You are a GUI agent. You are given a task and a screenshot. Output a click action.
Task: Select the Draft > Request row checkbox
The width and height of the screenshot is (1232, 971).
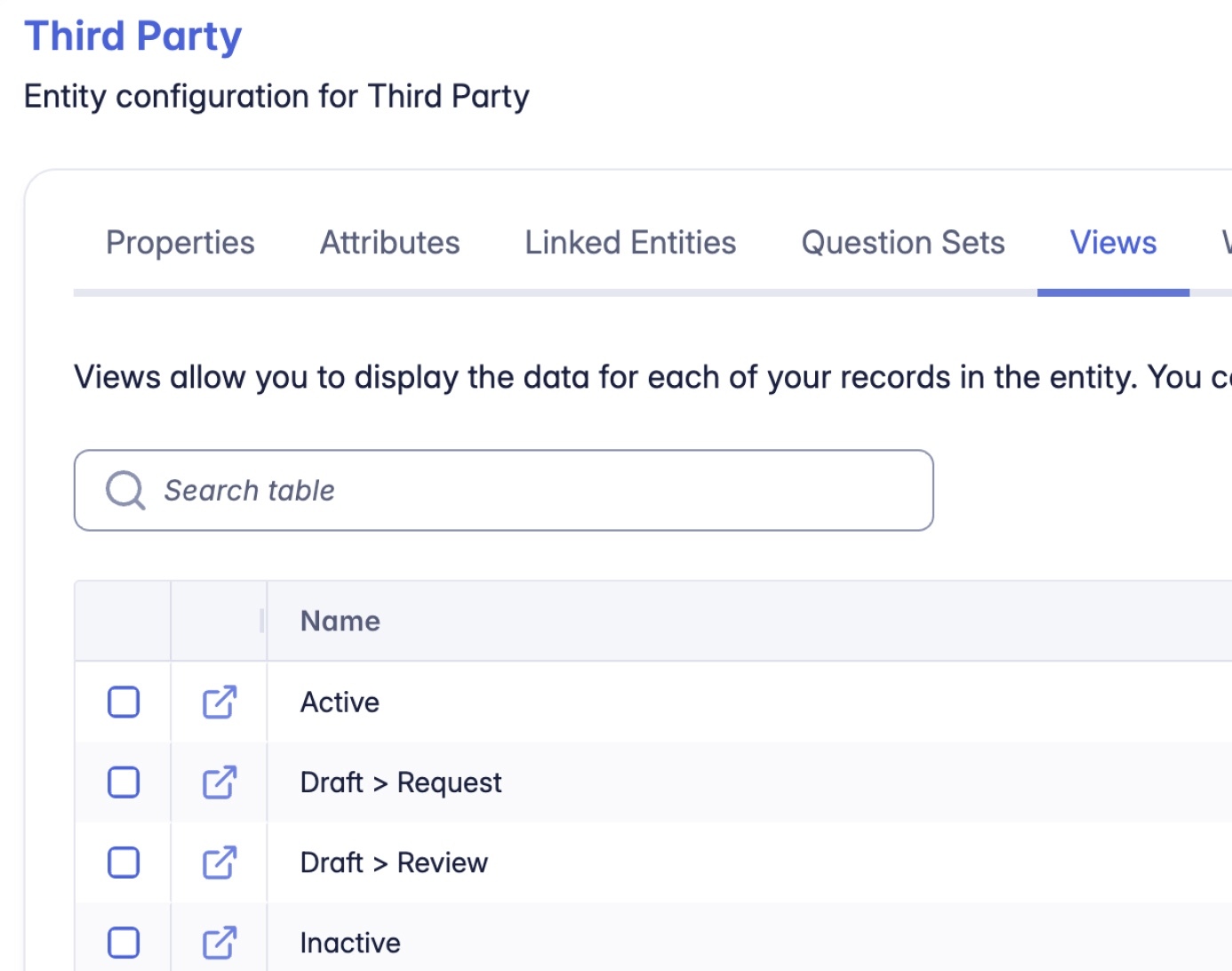point(124,782)
